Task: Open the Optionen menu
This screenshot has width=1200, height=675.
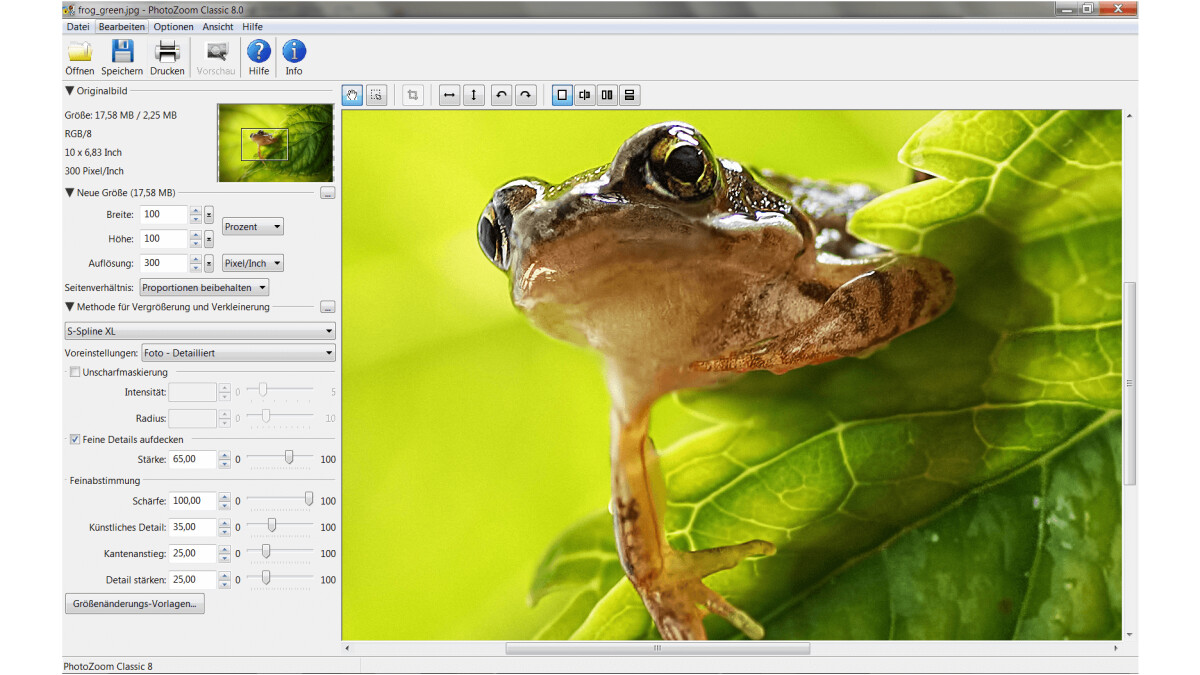Action: [174, 27]
